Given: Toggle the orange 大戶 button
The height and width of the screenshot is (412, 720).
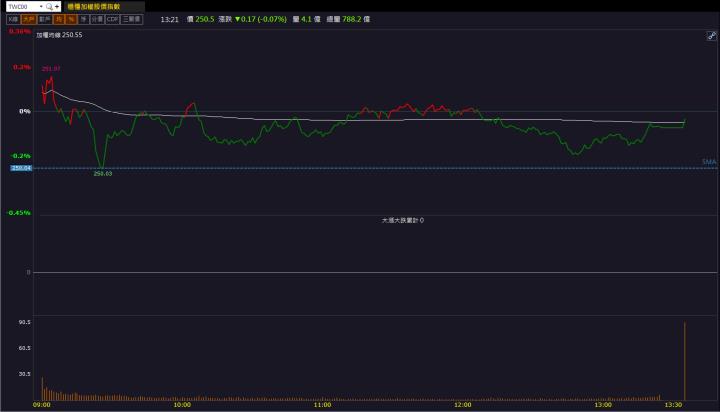Looking at the screenshot, I should [28, 19].
